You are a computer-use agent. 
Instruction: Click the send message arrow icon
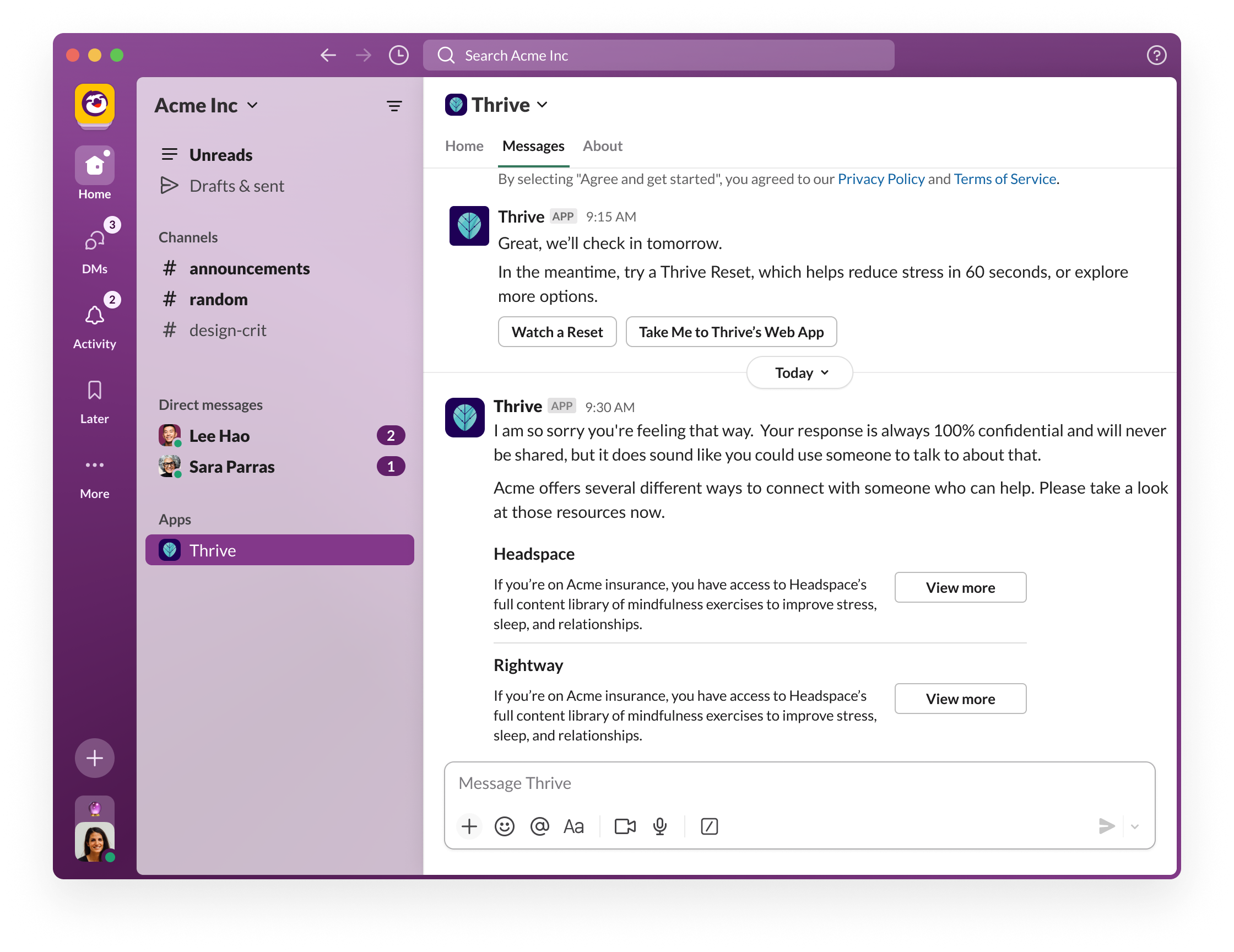[1106, 826]
